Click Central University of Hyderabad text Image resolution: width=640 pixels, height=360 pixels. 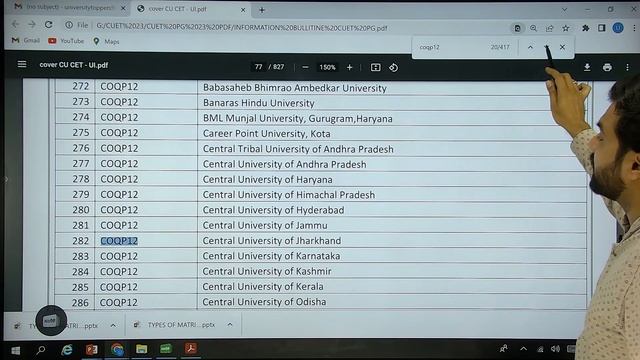click(x=273, y=210)
